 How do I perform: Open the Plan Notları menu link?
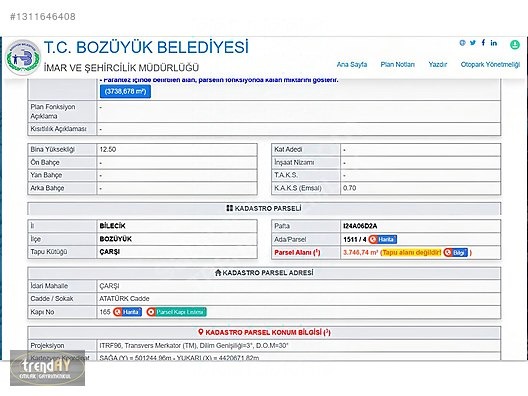pos(398,64)
